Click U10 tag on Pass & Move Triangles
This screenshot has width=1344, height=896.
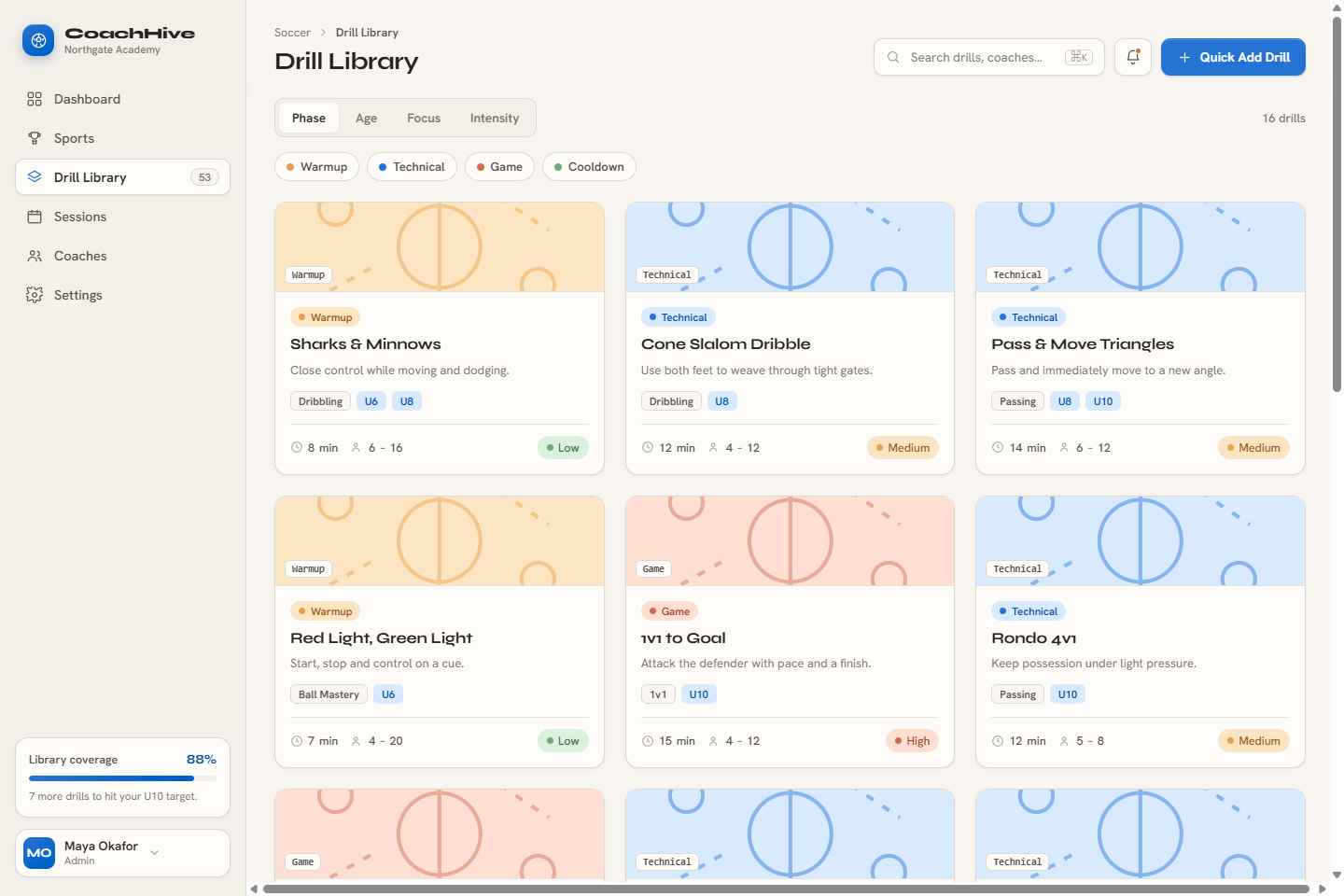tap(1103, 401)
